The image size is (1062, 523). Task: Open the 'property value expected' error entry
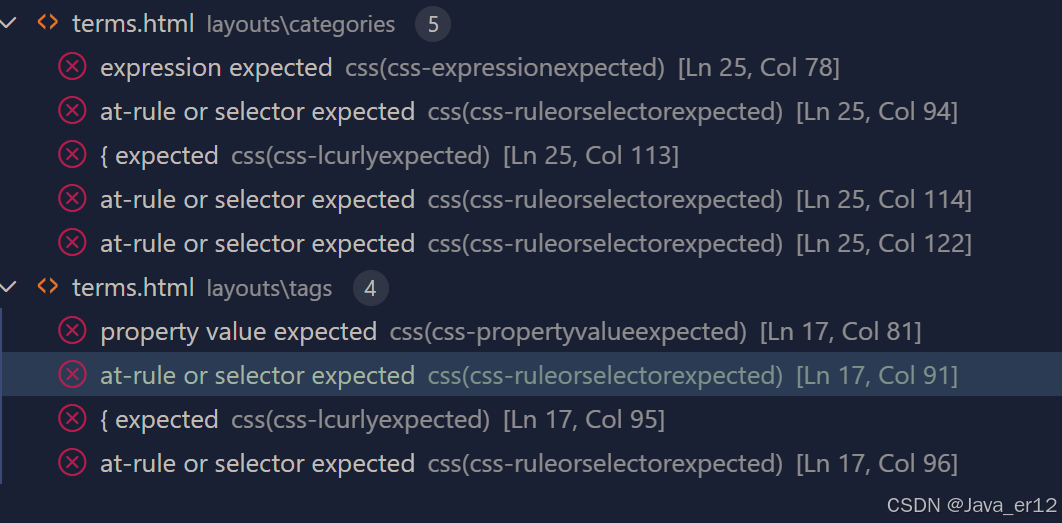[x=238, y=332]
